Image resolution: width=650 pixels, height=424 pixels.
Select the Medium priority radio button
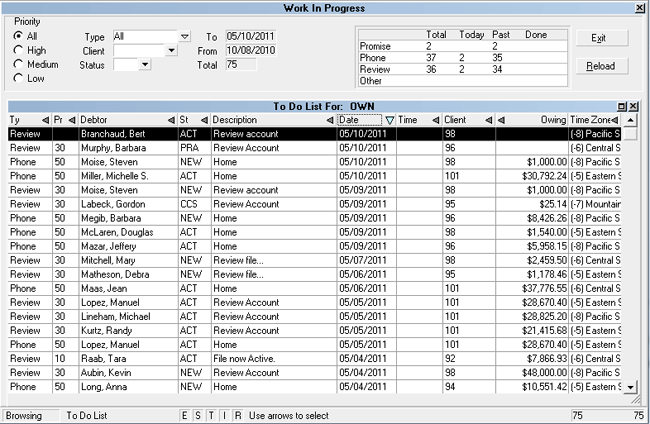pyautogui.click(x=18, y=64)
